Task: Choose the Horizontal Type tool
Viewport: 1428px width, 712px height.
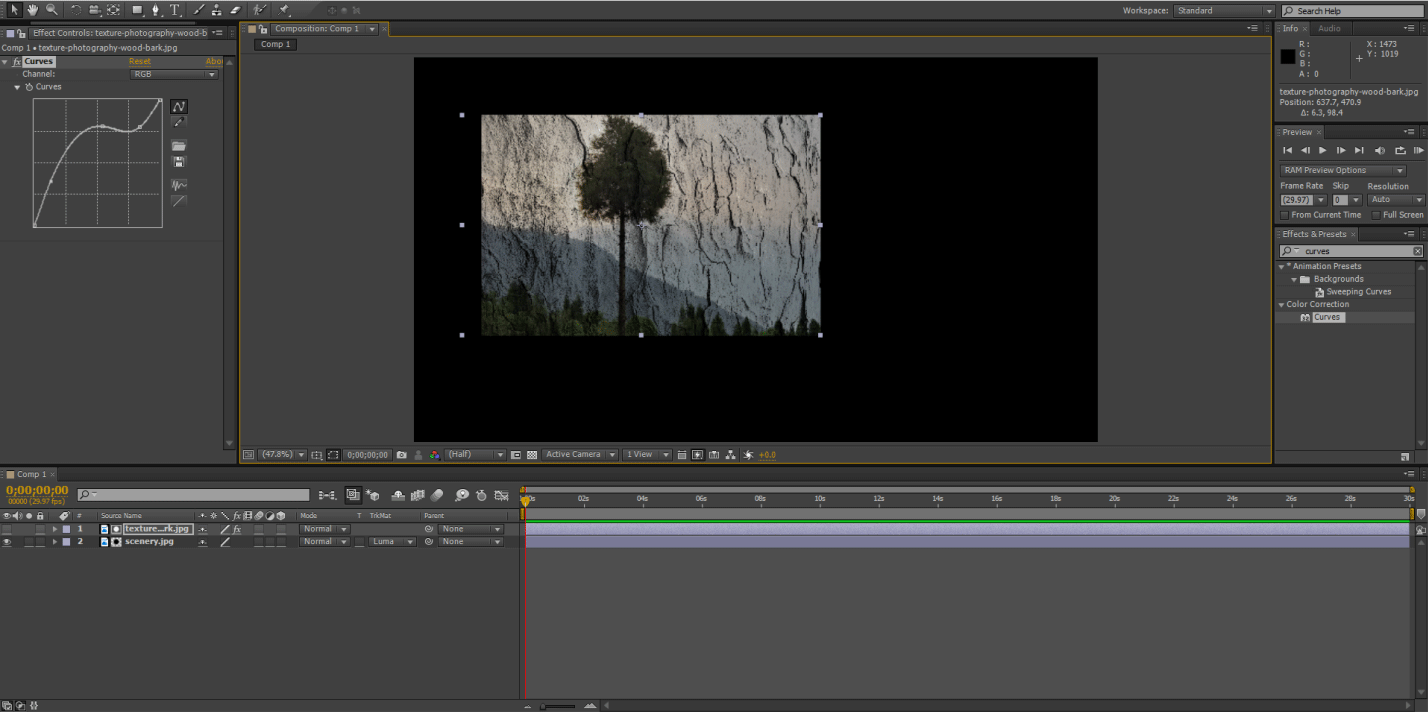Action: pyautogui.click(x=175, y=10)
